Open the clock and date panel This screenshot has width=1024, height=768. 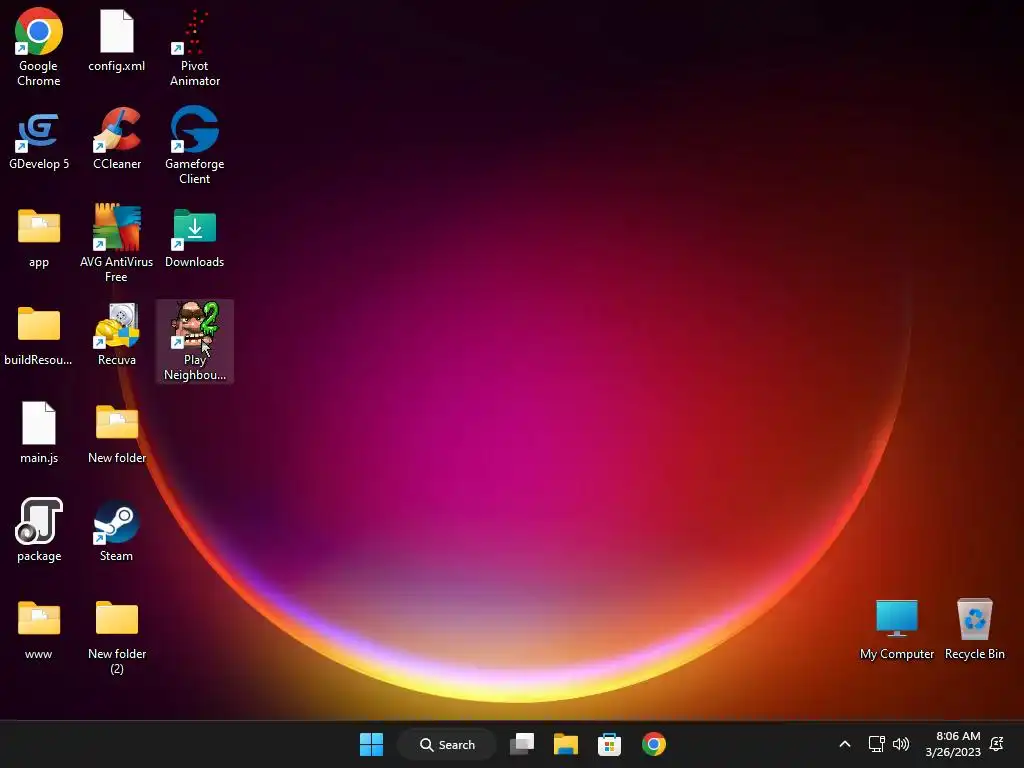(x=953, y=744)
